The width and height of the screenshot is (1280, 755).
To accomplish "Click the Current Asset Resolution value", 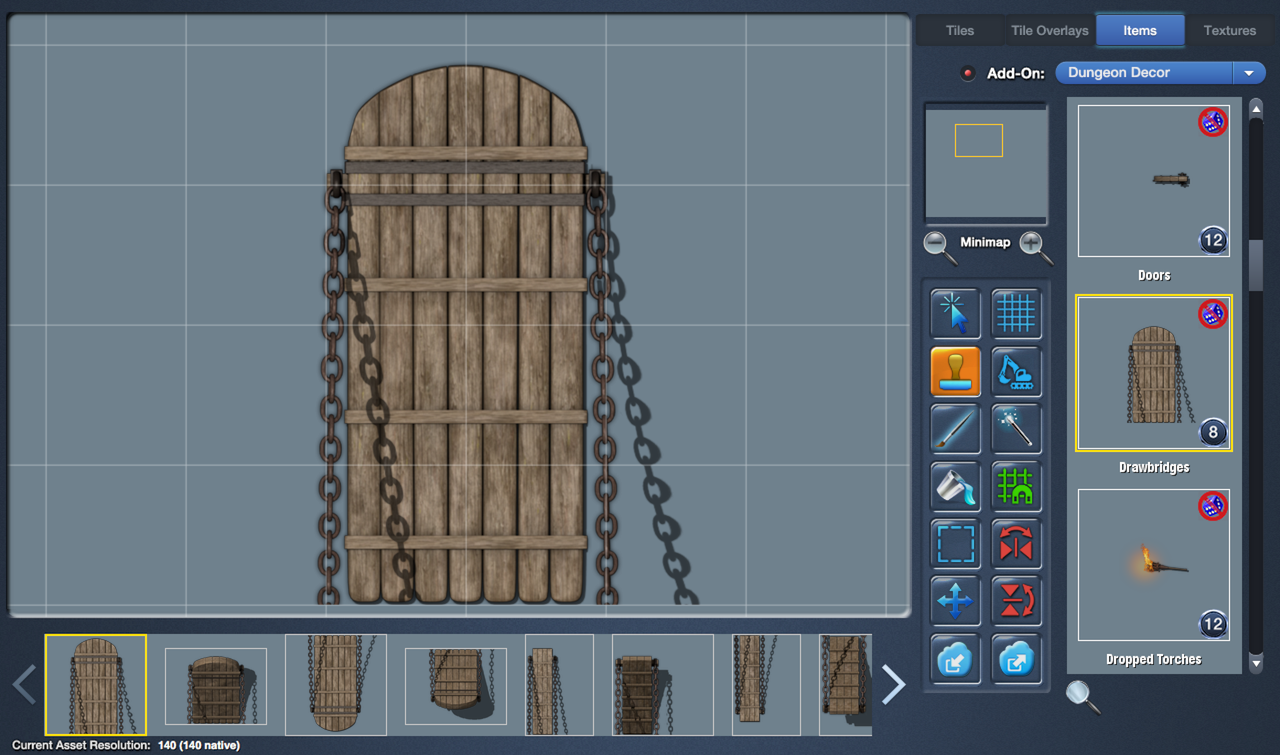I will [199, 745].
